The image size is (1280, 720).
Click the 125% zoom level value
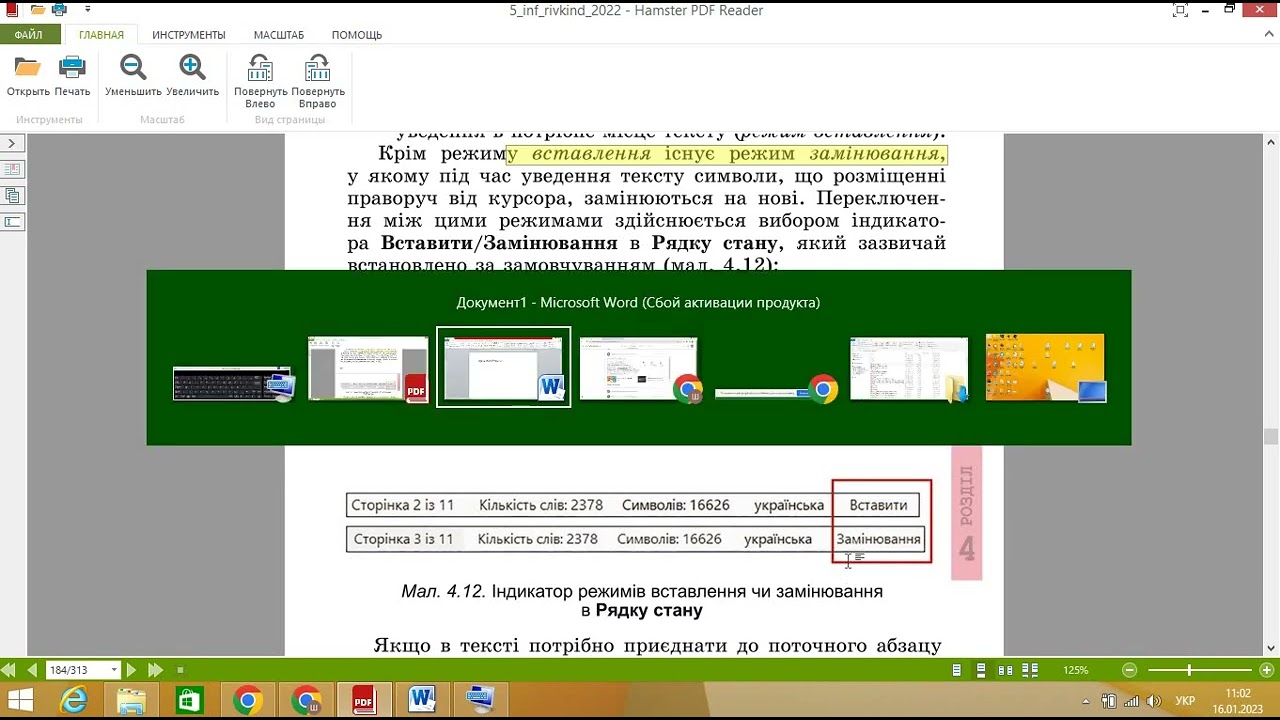point(1076,670)
